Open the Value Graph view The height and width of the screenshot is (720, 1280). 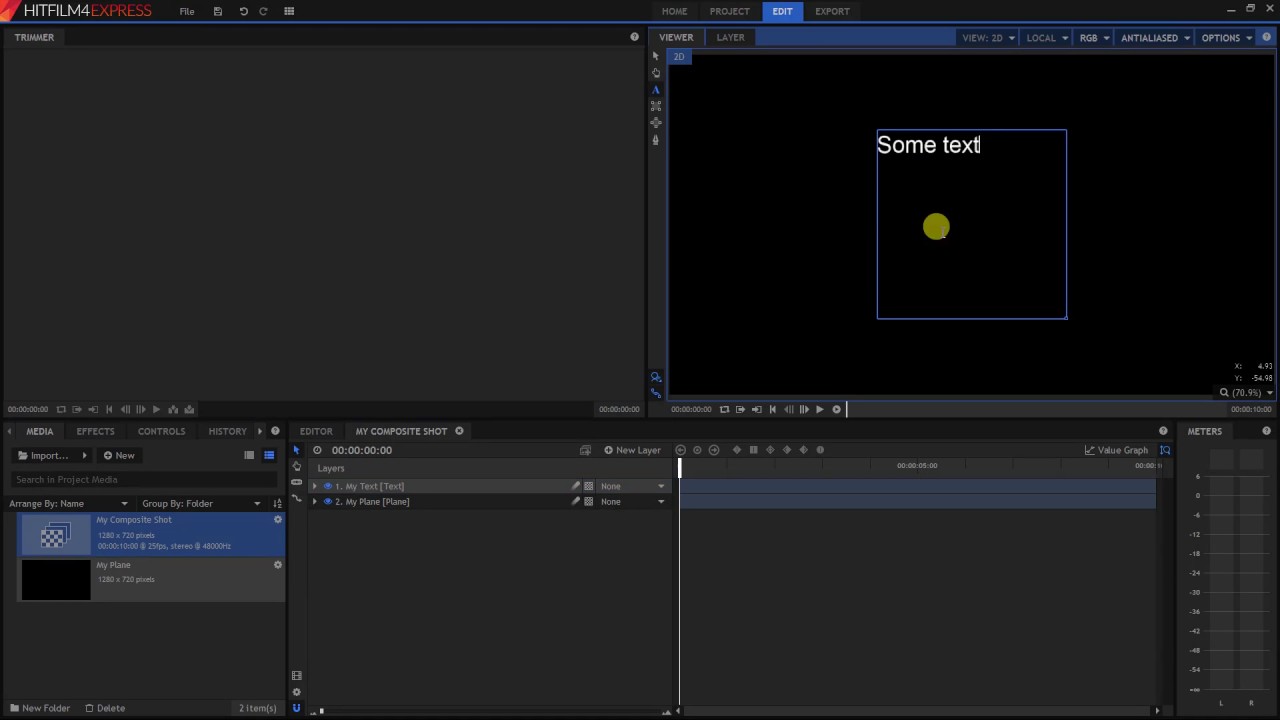(x=1116, y=450)
